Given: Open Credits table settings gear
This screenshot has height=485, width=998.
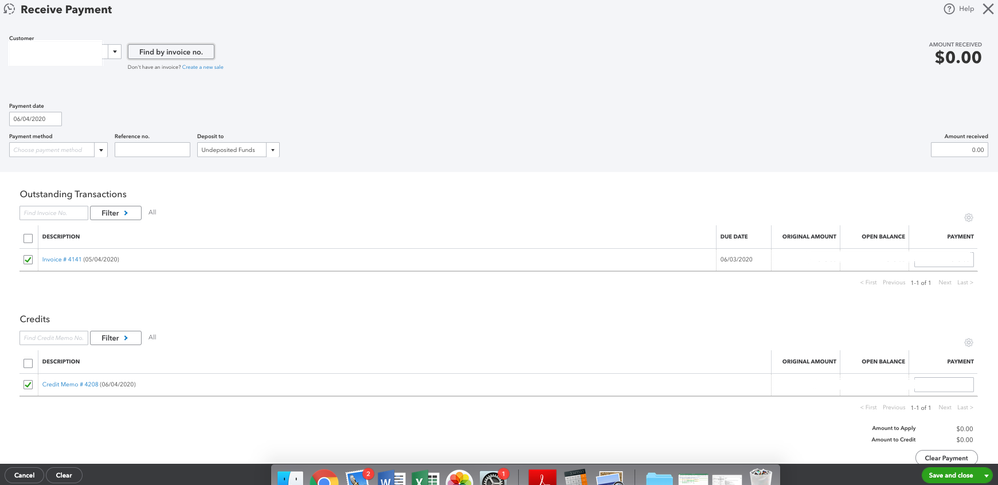Looking at the screenshot, I should click(x=968, y=342).
